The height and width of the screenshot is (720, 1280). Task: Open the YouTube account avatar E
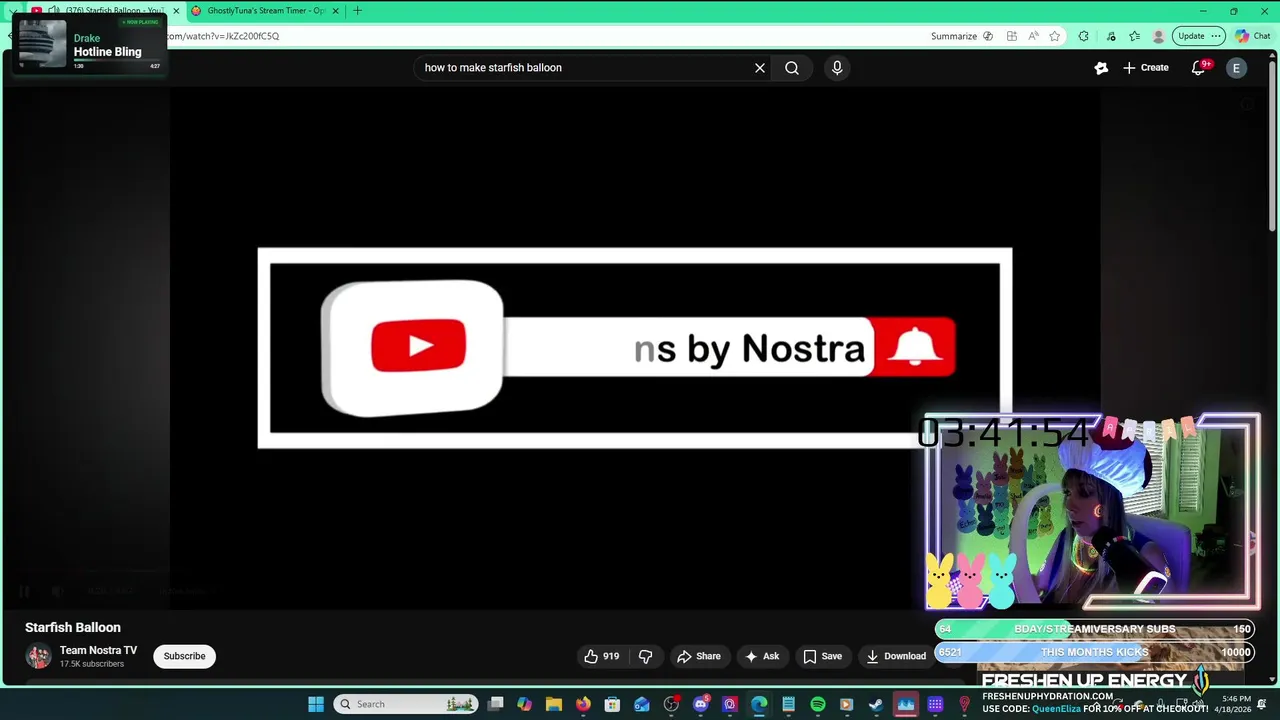(x=1236, y=68)
